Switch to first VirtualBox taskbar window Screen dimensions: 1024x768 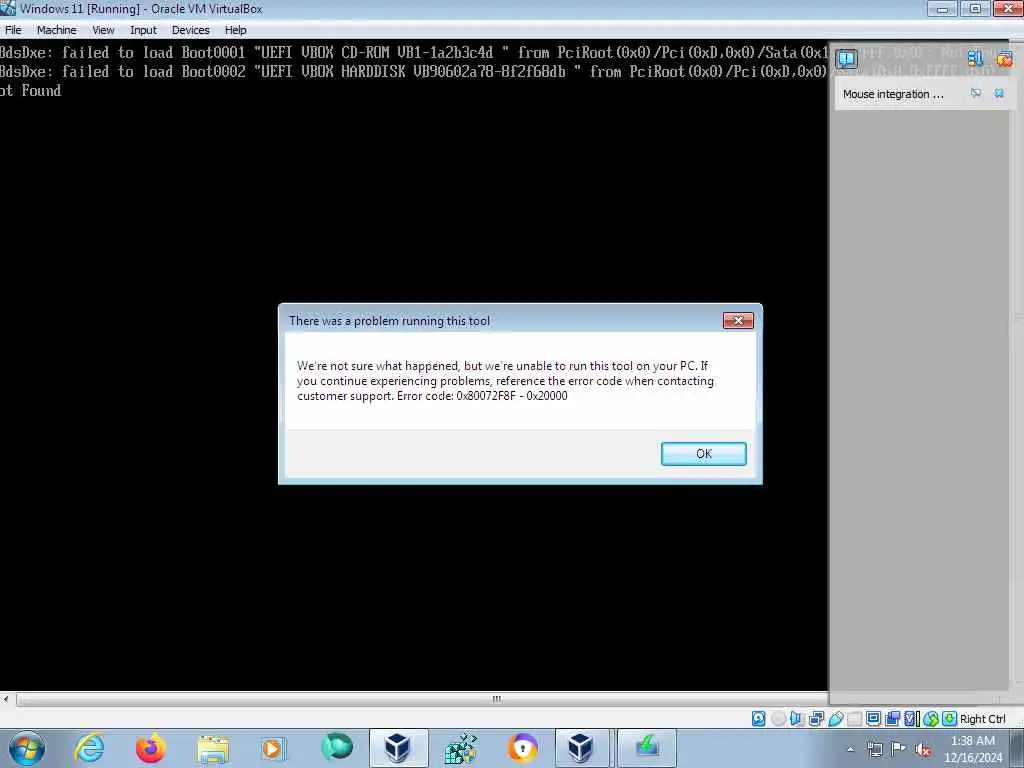coord(398,748)
